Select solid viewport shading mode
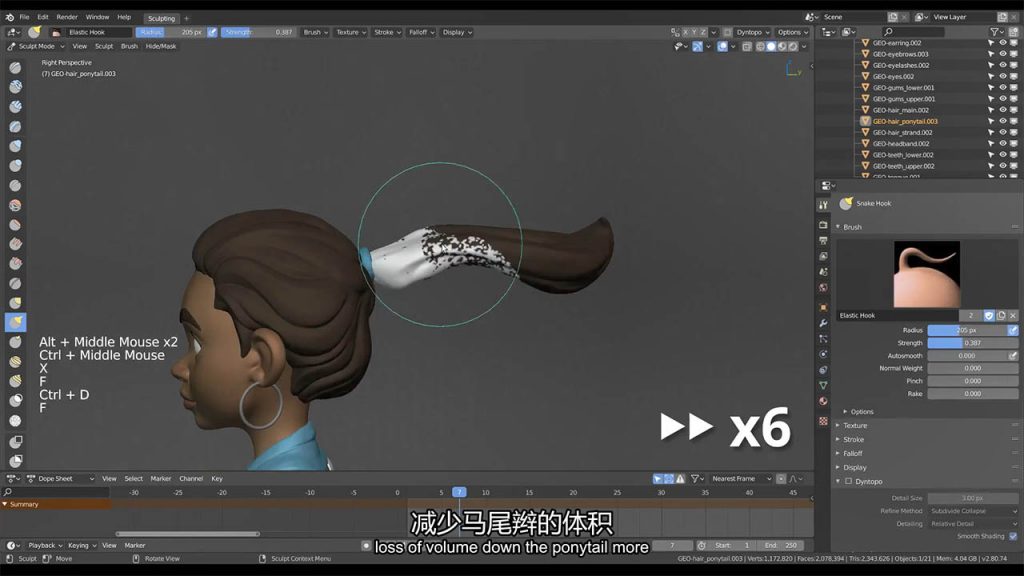The image size is (1024, 576). 771,46
